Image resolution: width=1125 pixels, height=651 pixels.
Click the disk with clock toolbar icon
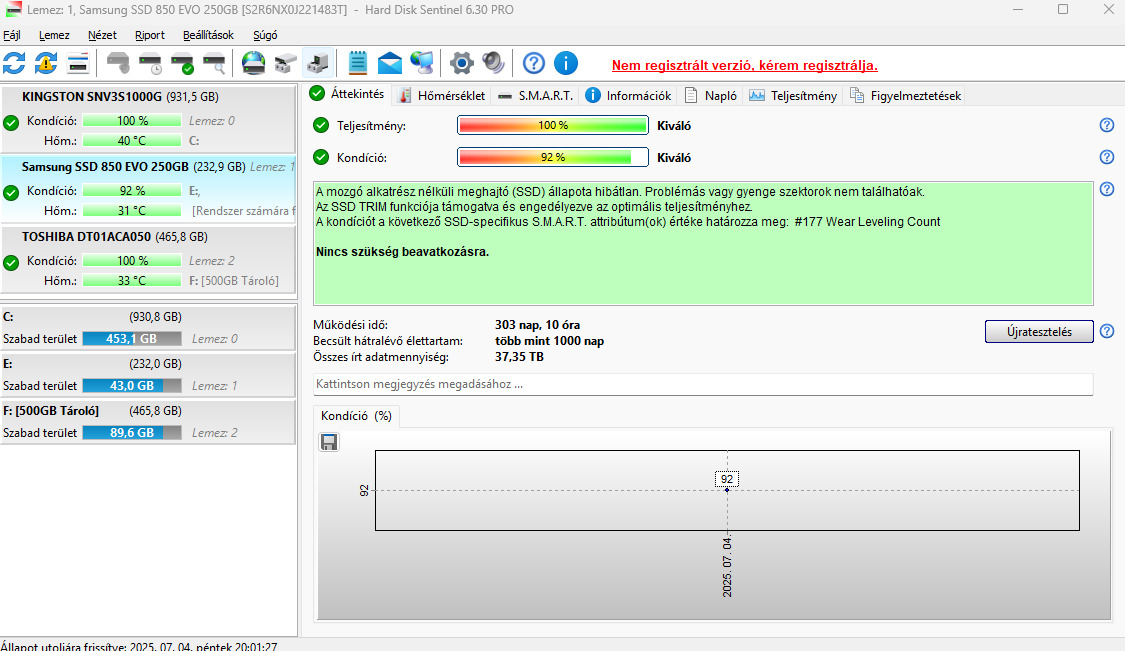151,63
